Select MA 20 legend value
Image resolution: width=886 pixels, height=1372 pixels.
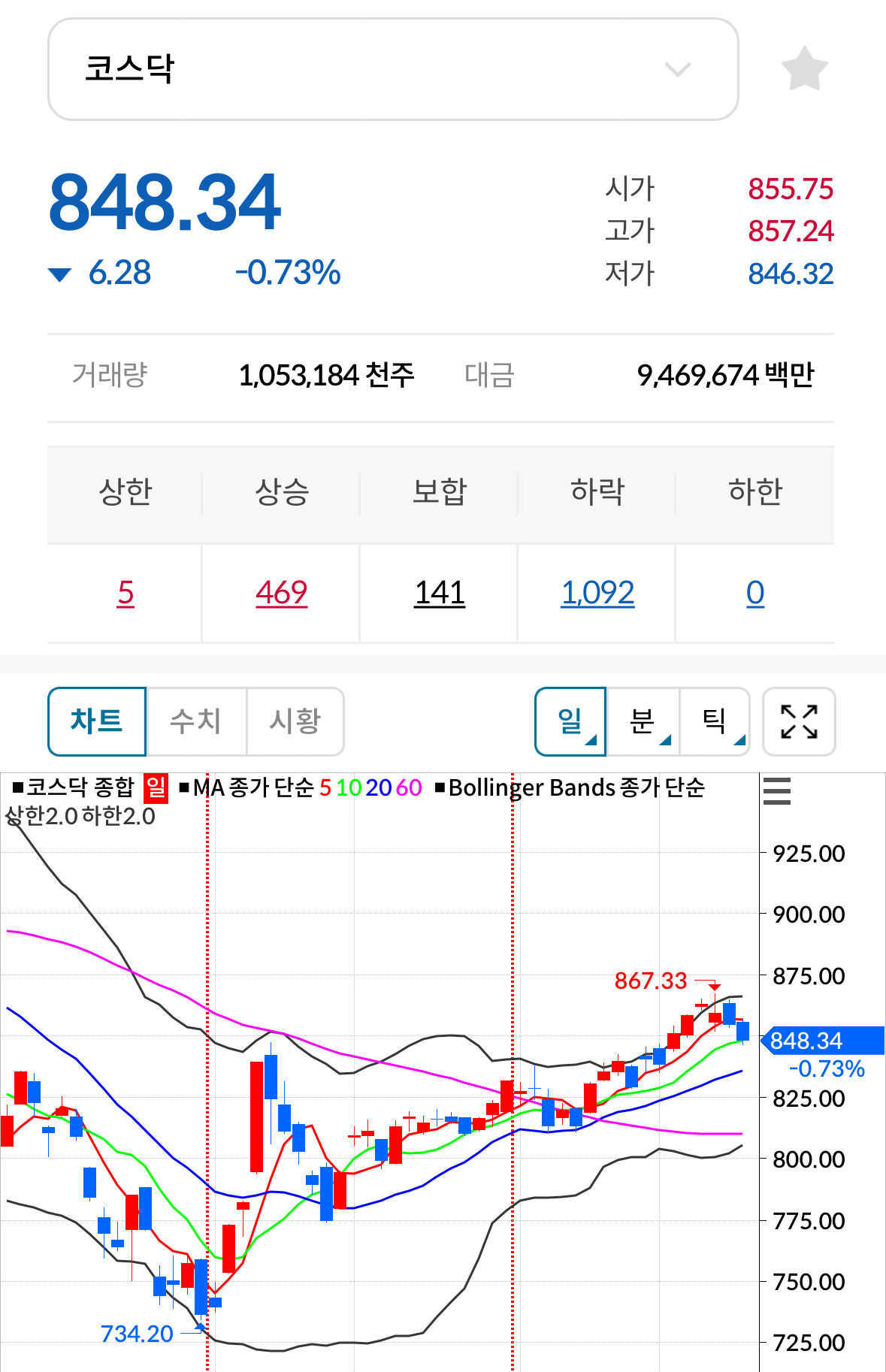[x=379, y=787]
